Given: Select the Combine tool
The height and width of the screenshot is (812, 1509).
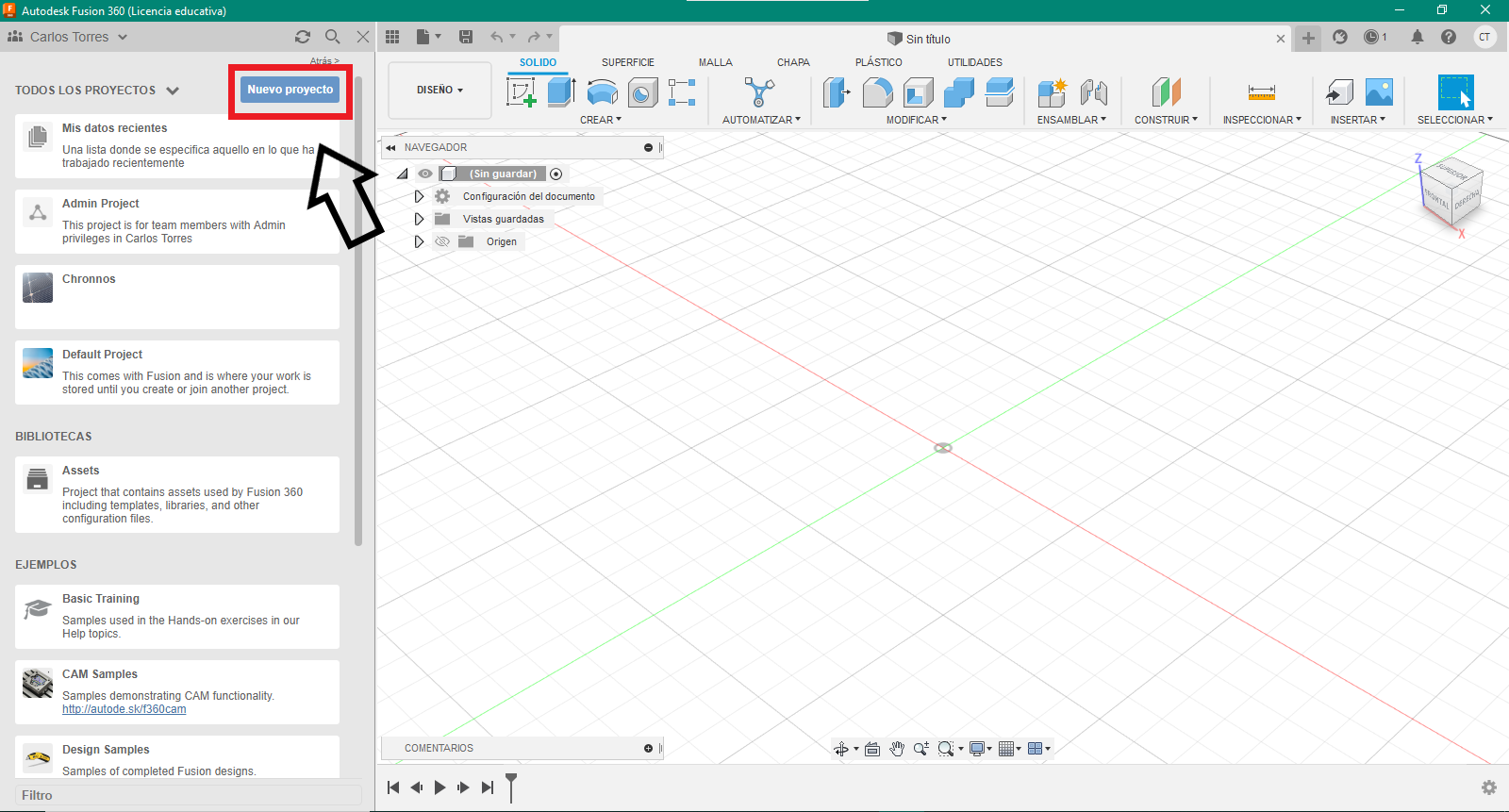Looking at the screenshot, I should [958, 92].
